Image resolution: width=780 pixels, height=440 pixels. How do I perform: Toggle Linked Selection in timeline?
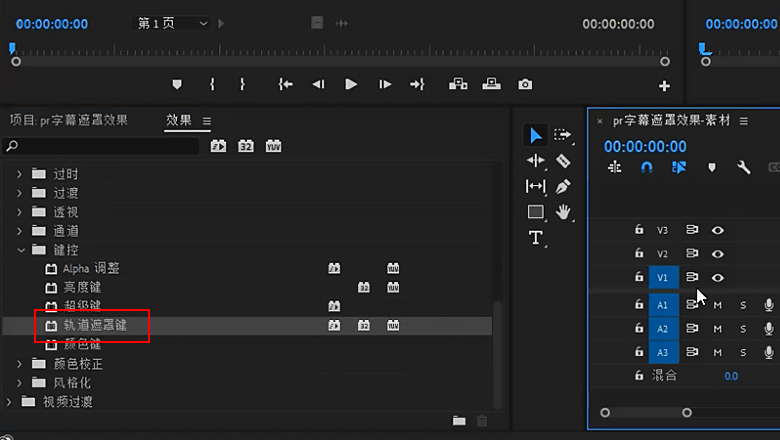pos(679,168)
